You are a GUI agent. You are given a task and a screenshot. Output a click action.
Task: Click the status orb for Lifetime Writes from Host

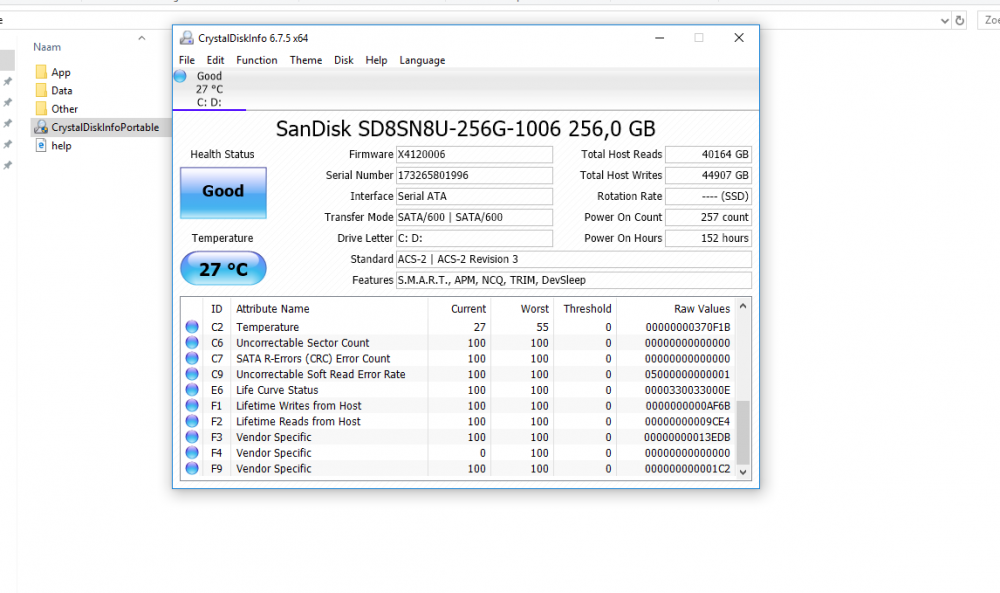pos(192,406)
